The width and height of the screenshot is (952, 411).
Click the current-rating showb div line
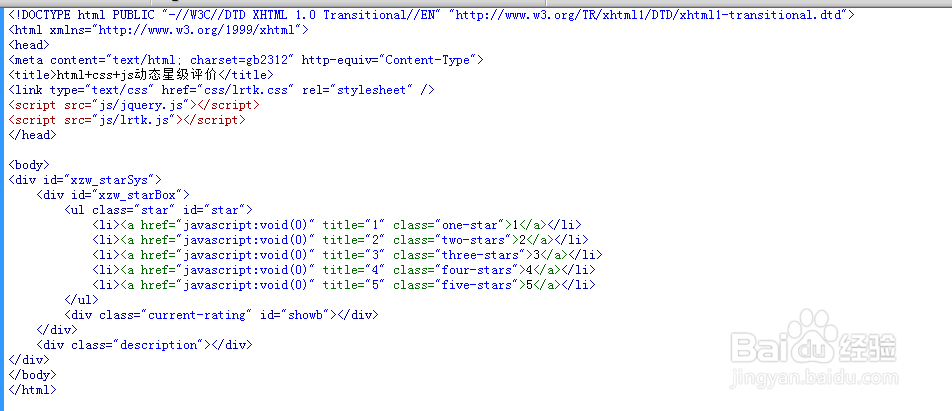point(222,315)
